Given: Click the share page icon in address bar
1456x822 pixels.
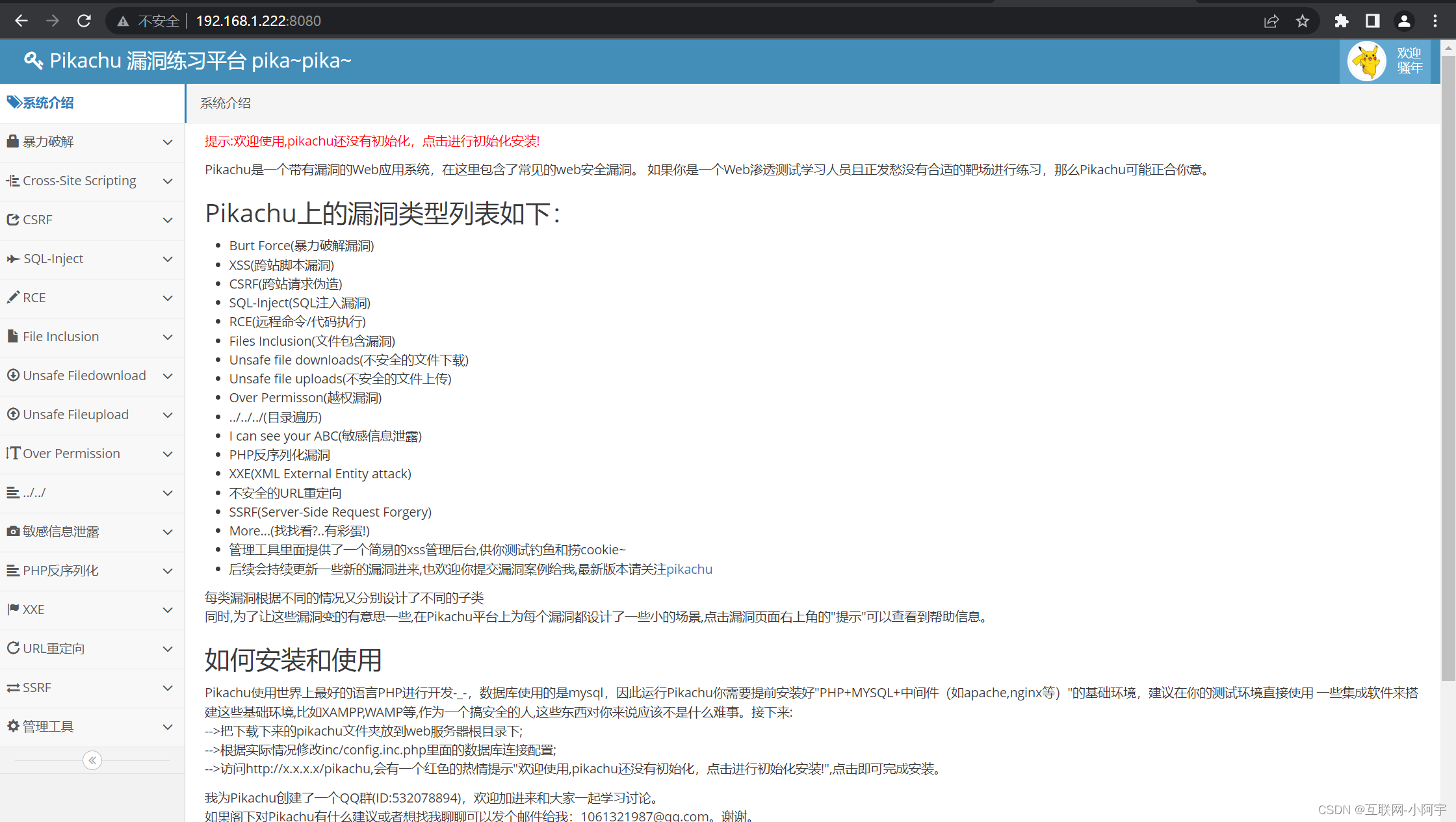Looking at the screenshot, I should (x=1271, y=21).
